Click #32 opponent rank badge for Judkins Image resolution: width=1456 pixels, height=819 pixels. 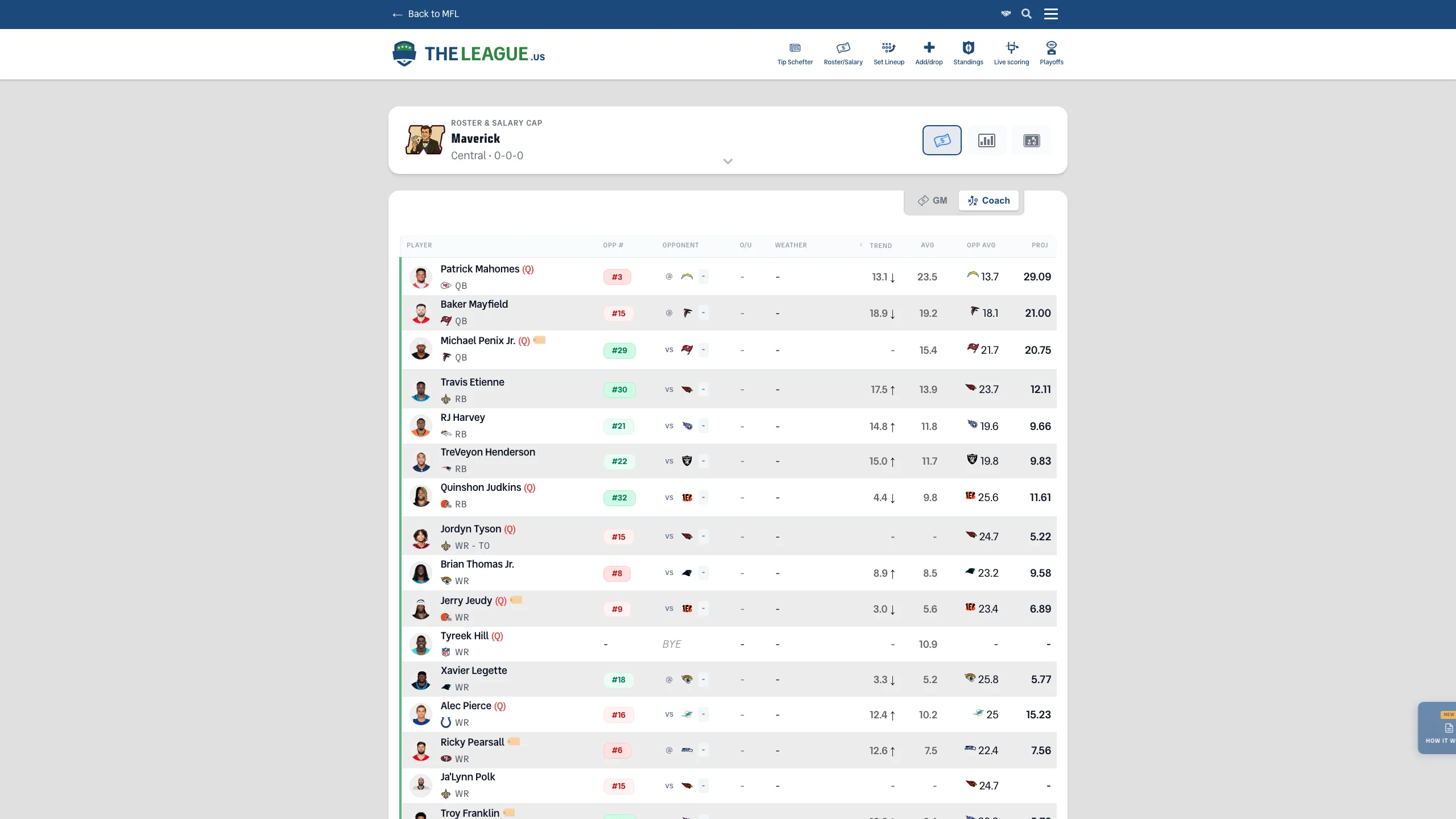619,498
